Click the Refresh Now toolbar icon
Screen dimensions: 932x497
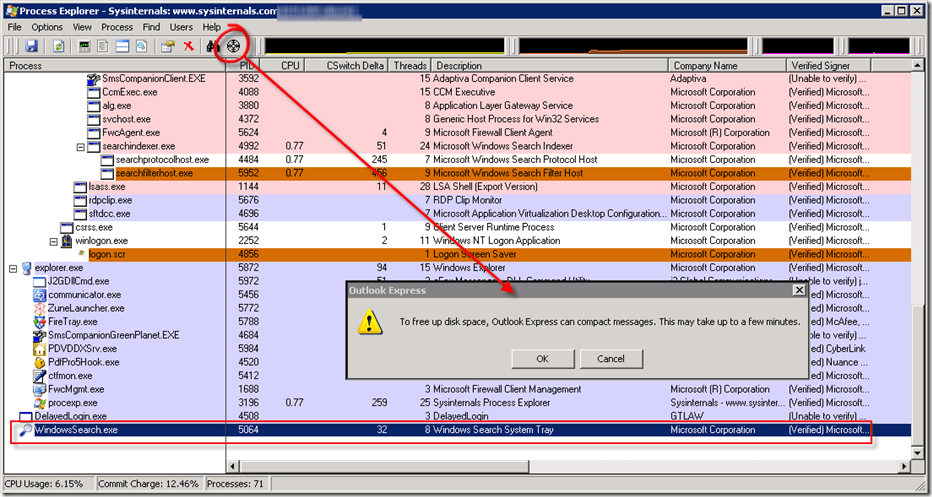[59, 46]
